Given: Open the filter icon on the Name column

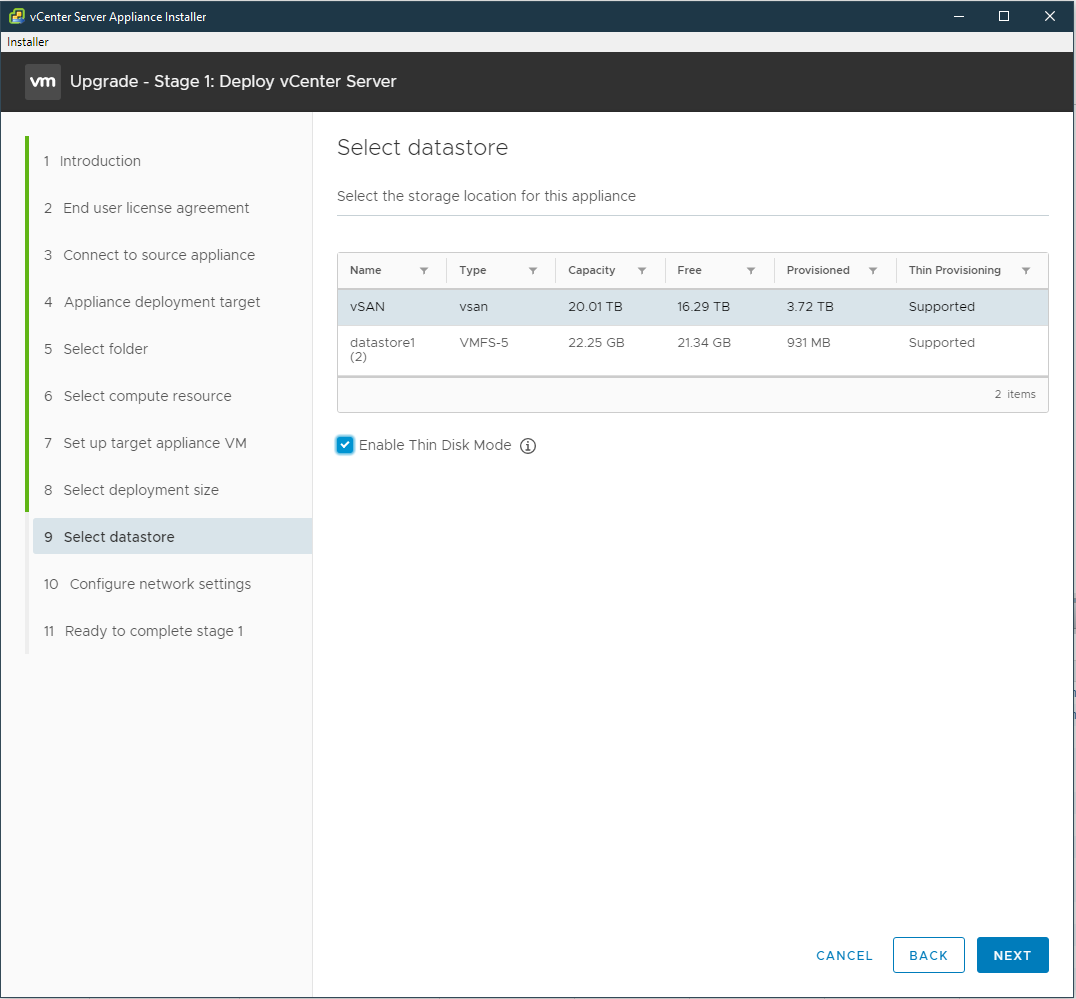Looking at the screenshot, I should click(423, 270).
